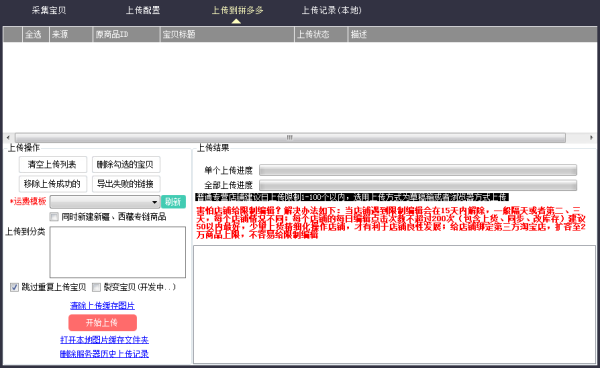The width and height of the screenshot is (600, 368).
Task: Click the 清空上传列表 button
Action: click(x=53, y=164)
